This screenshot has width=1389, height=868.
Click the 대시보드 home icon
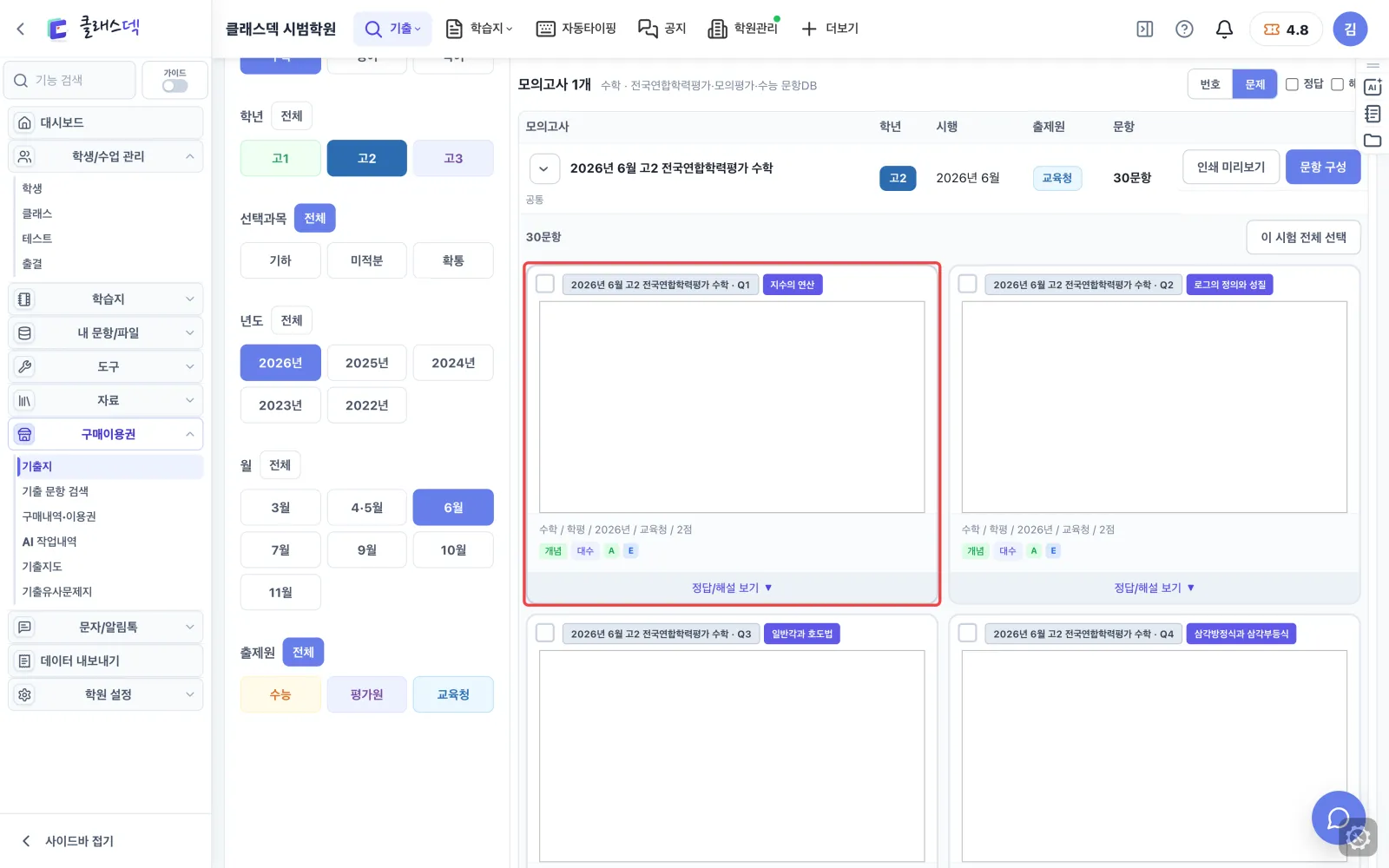[24, 122]
